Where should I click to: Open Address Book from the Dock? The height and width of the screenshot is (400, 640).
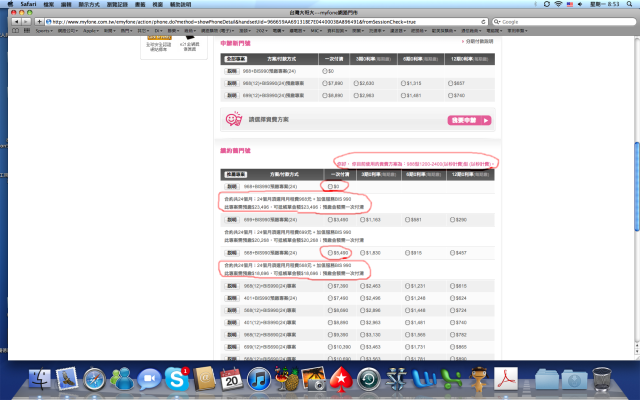[204, 378]
